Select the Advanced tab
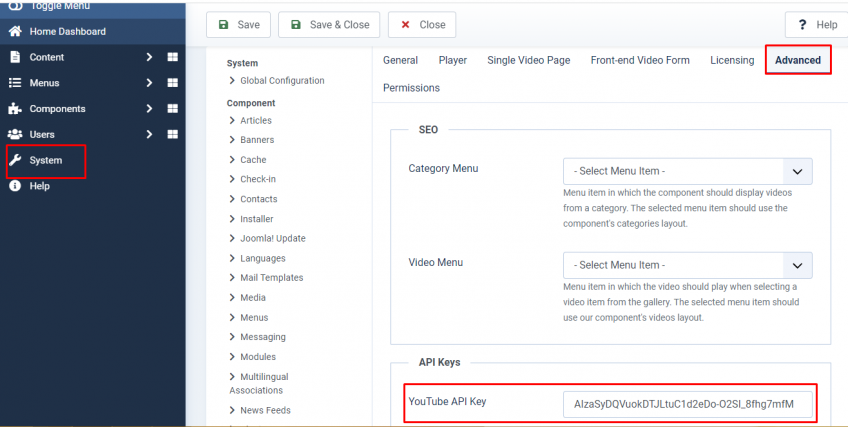 click(x=798, y=60)
